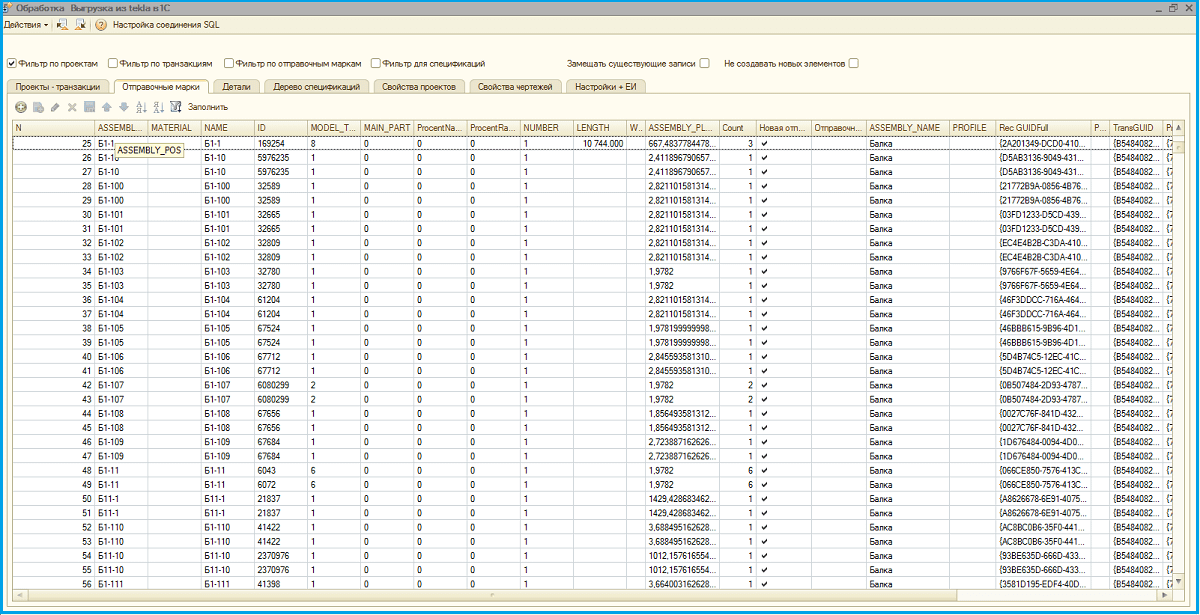This screenshot has width=1200, height=615.
Task: Open Настройка соединения SQL
Action: click(x=166, y=24)
